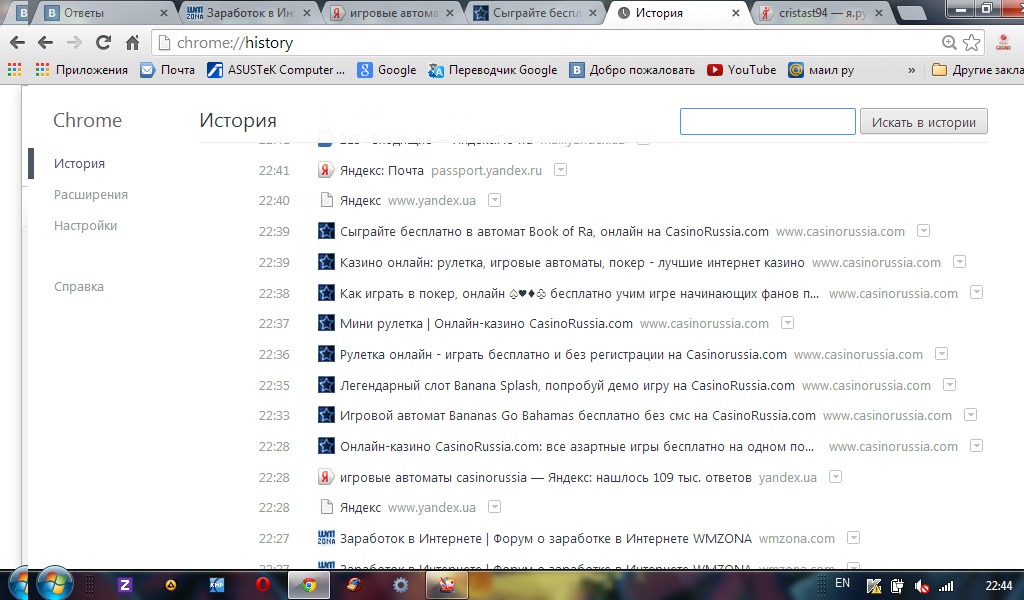Open игровые автоматы casinorussia Яндекс entry
The image size is (1024, 600).
coord(545,478)
